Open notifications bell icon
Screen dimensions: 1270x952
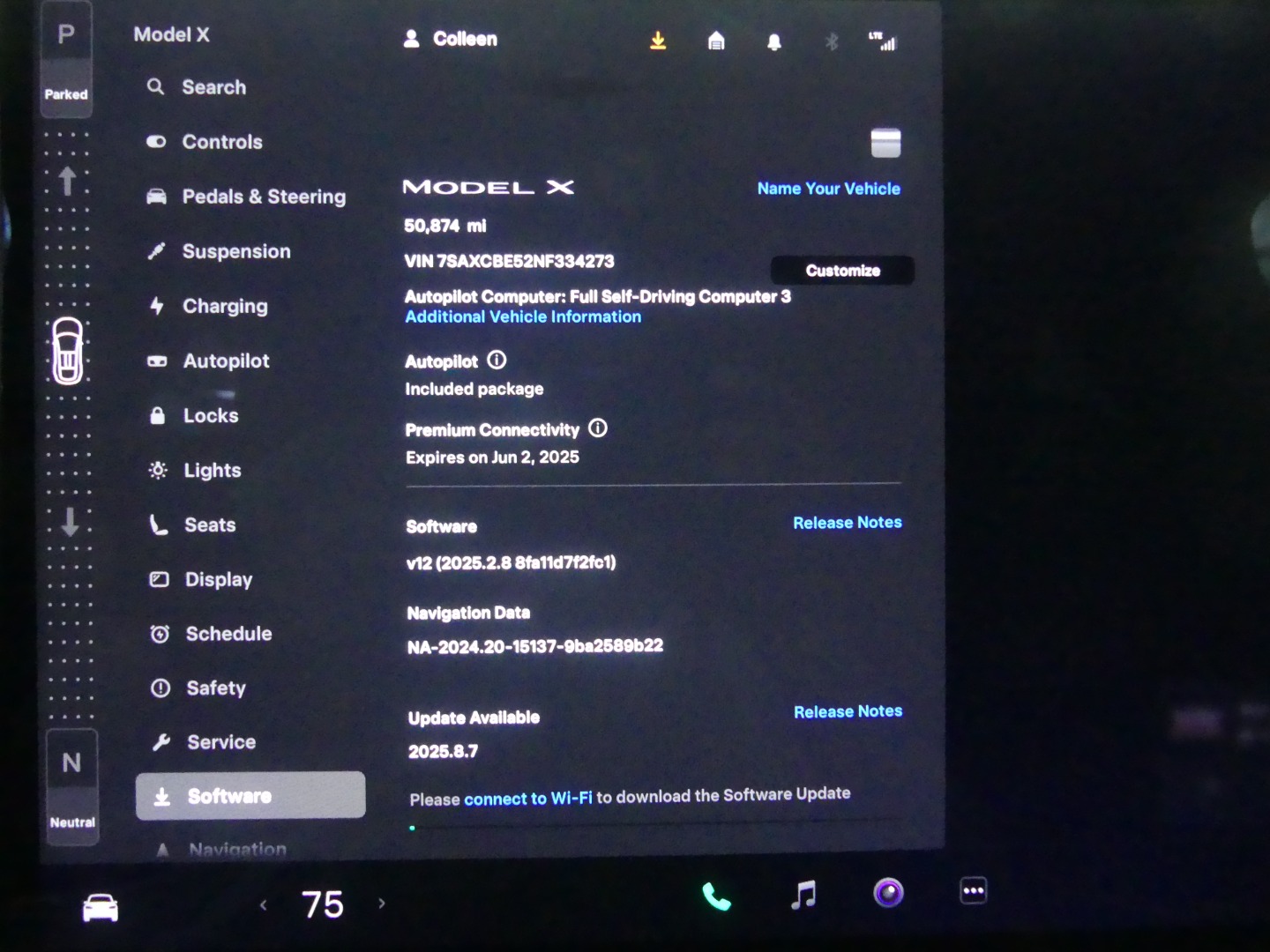pos(773,42)
